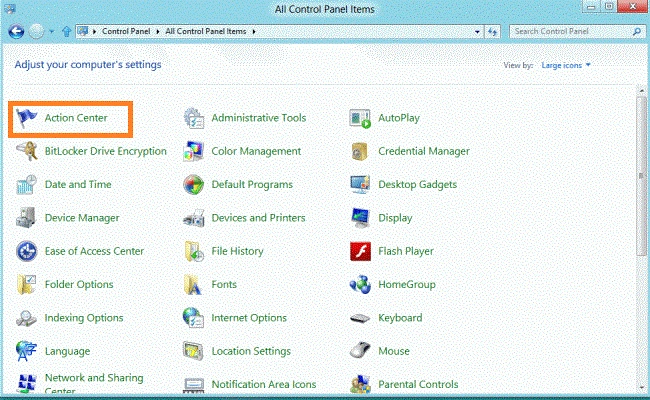
Task: Click the Notification Area Icons icon
Action: click(194, 385)
